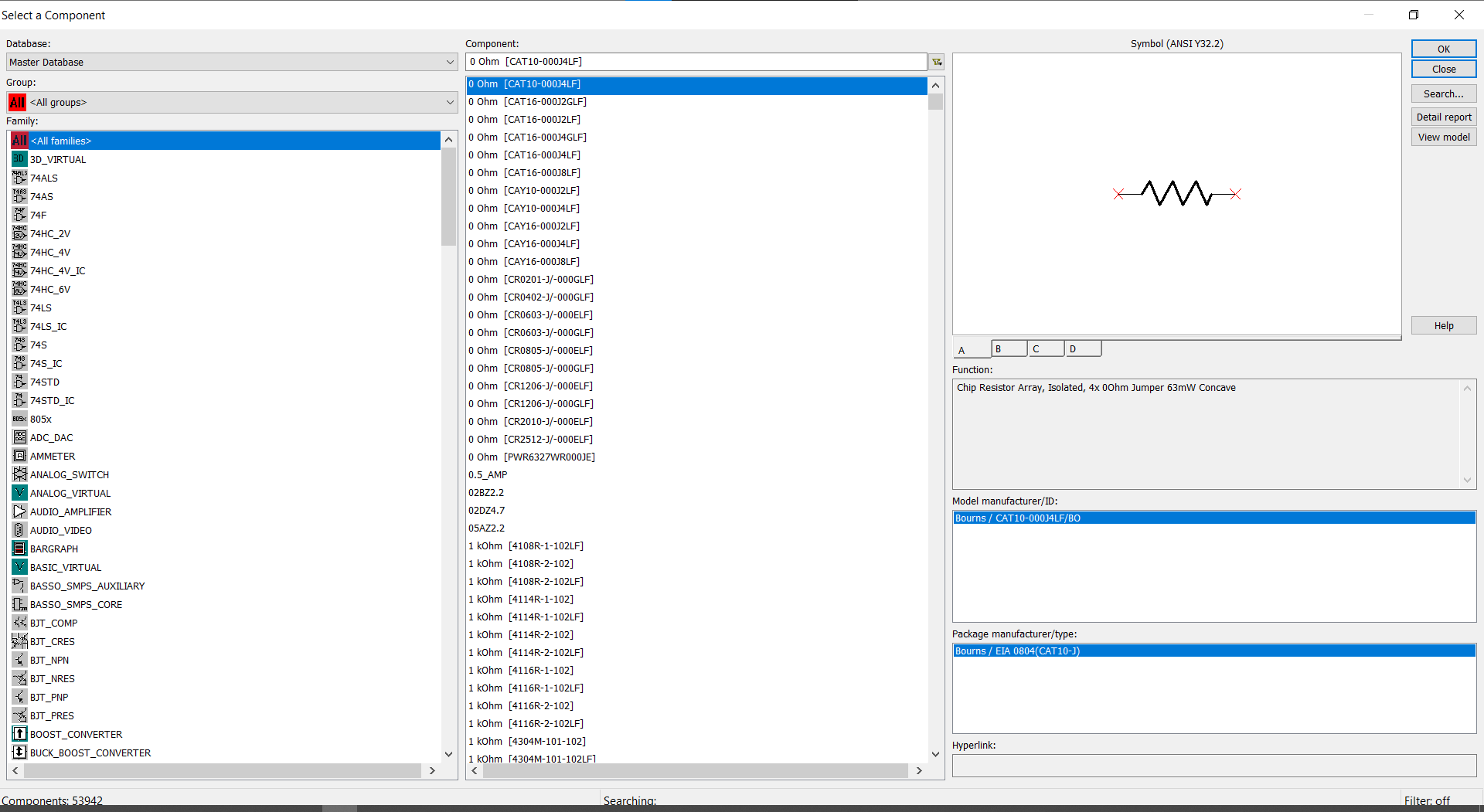Select the 805x family icon
This screenshot has height=812, width=1484.
coord(19,419)
